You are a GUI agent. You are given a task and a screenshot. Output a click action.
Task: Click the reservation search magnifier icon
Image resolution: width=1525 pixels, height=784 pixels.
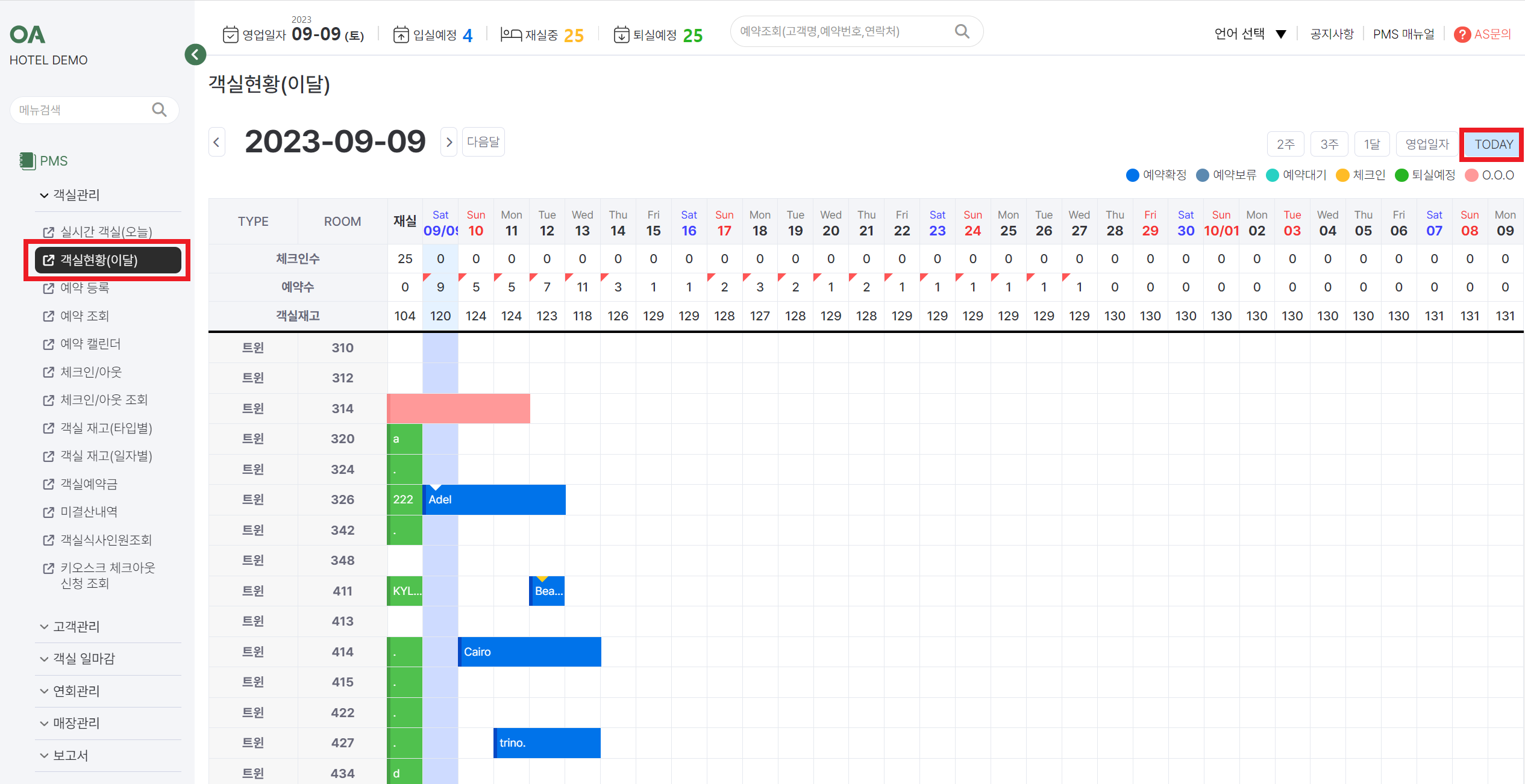point(962,31)
